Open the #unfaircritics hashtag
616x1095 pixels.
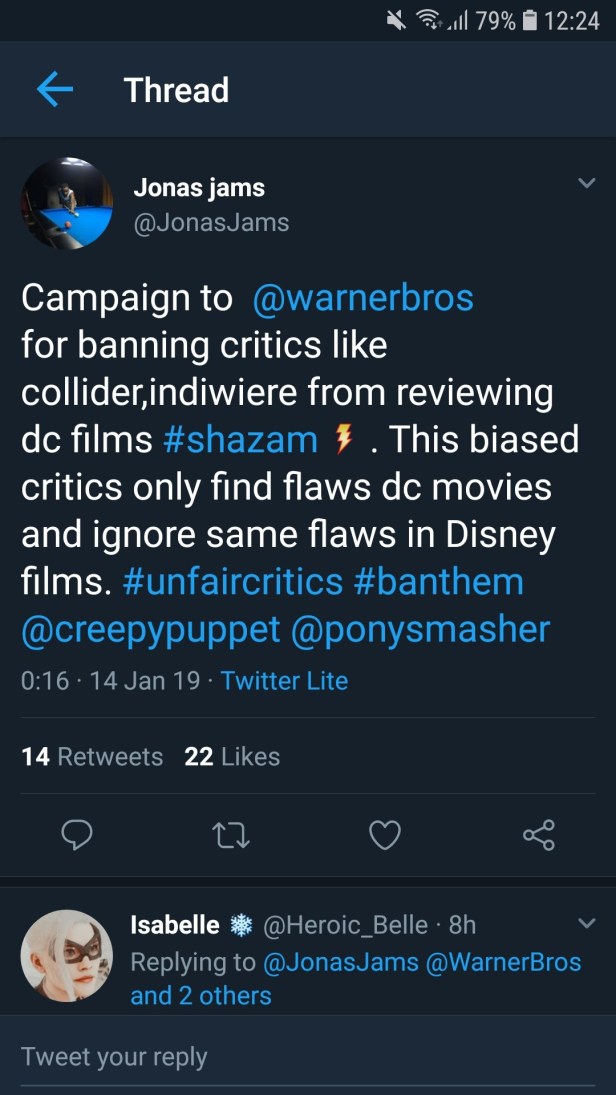[233, 582]
